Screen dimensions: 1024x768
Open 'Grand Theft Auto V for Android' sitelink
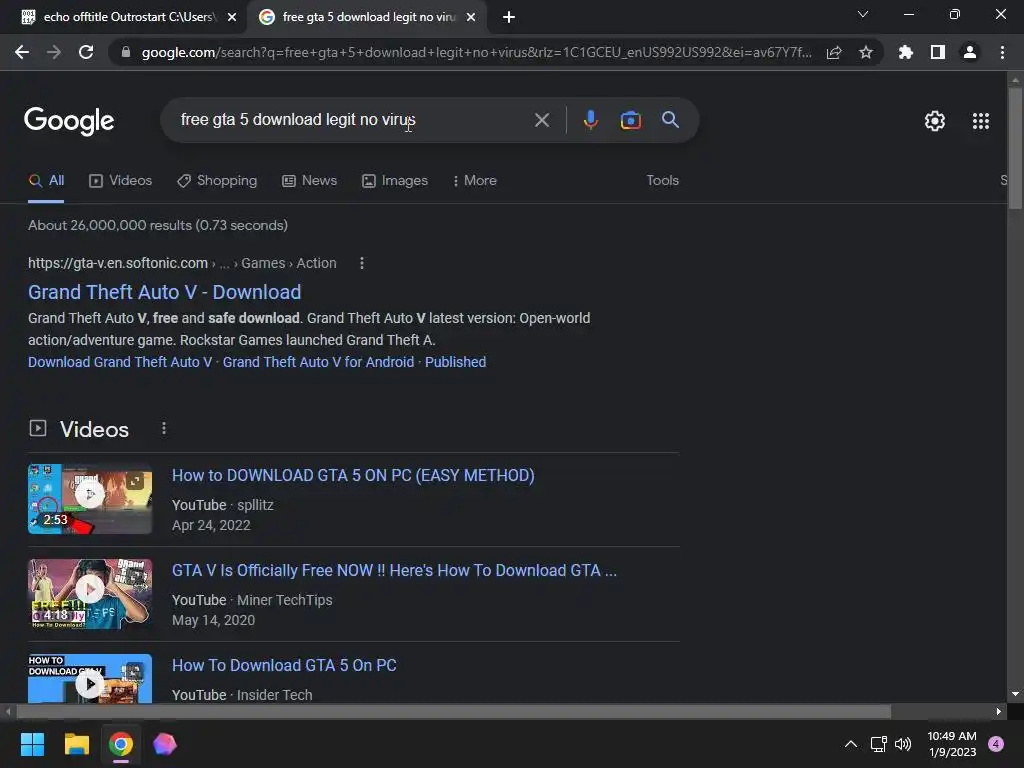(319, 362)
